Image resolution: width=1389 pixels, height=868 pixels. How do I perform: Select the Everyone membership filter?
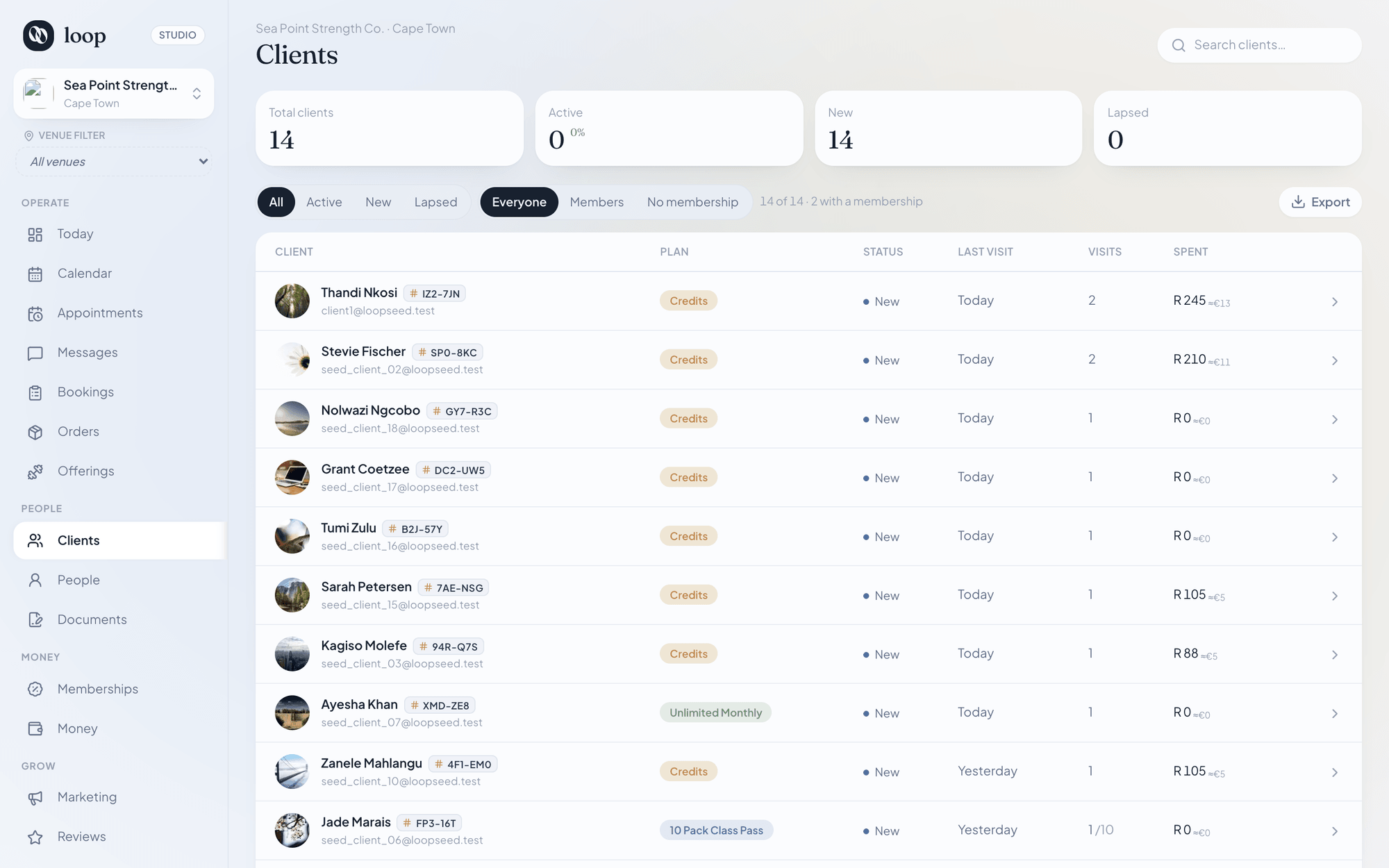click(519, 202)
